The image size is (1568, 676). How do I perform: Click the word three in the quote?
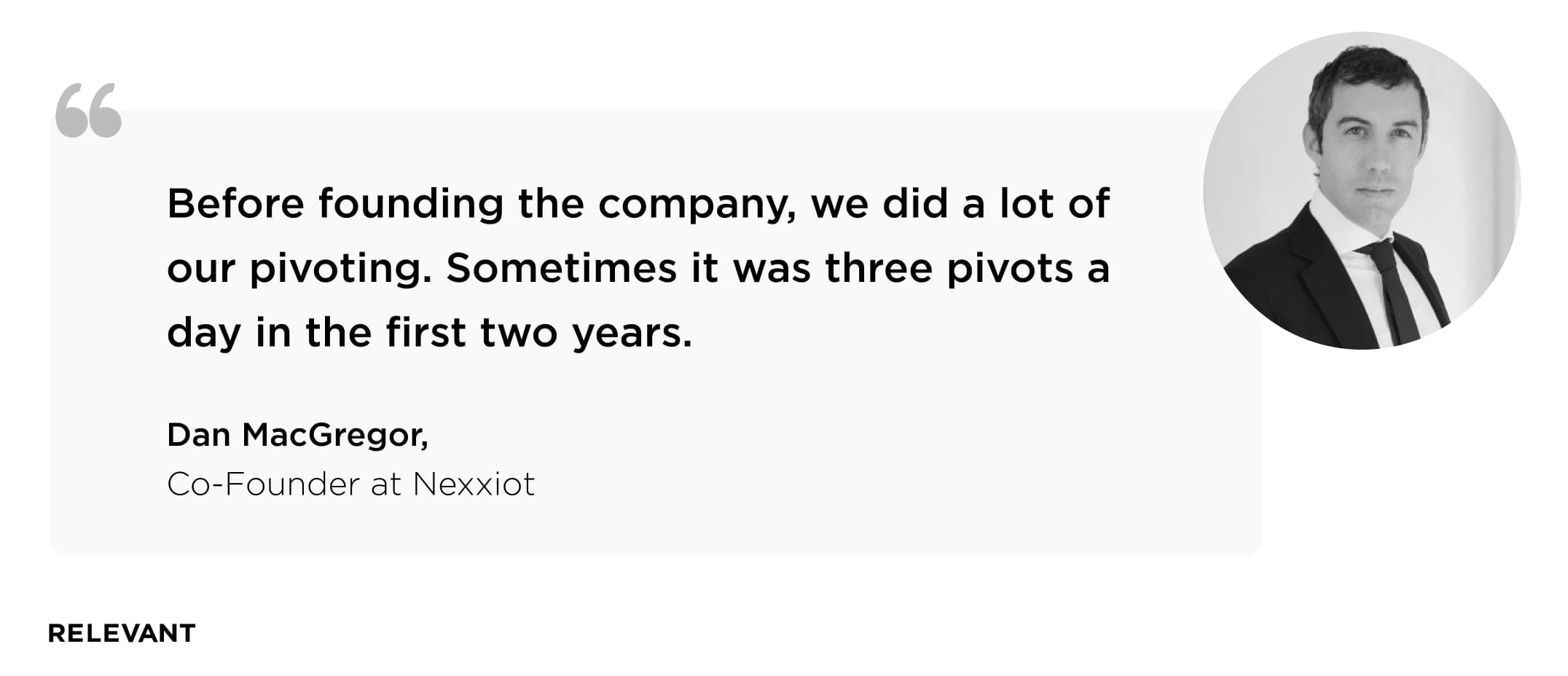tap(879, 268)
